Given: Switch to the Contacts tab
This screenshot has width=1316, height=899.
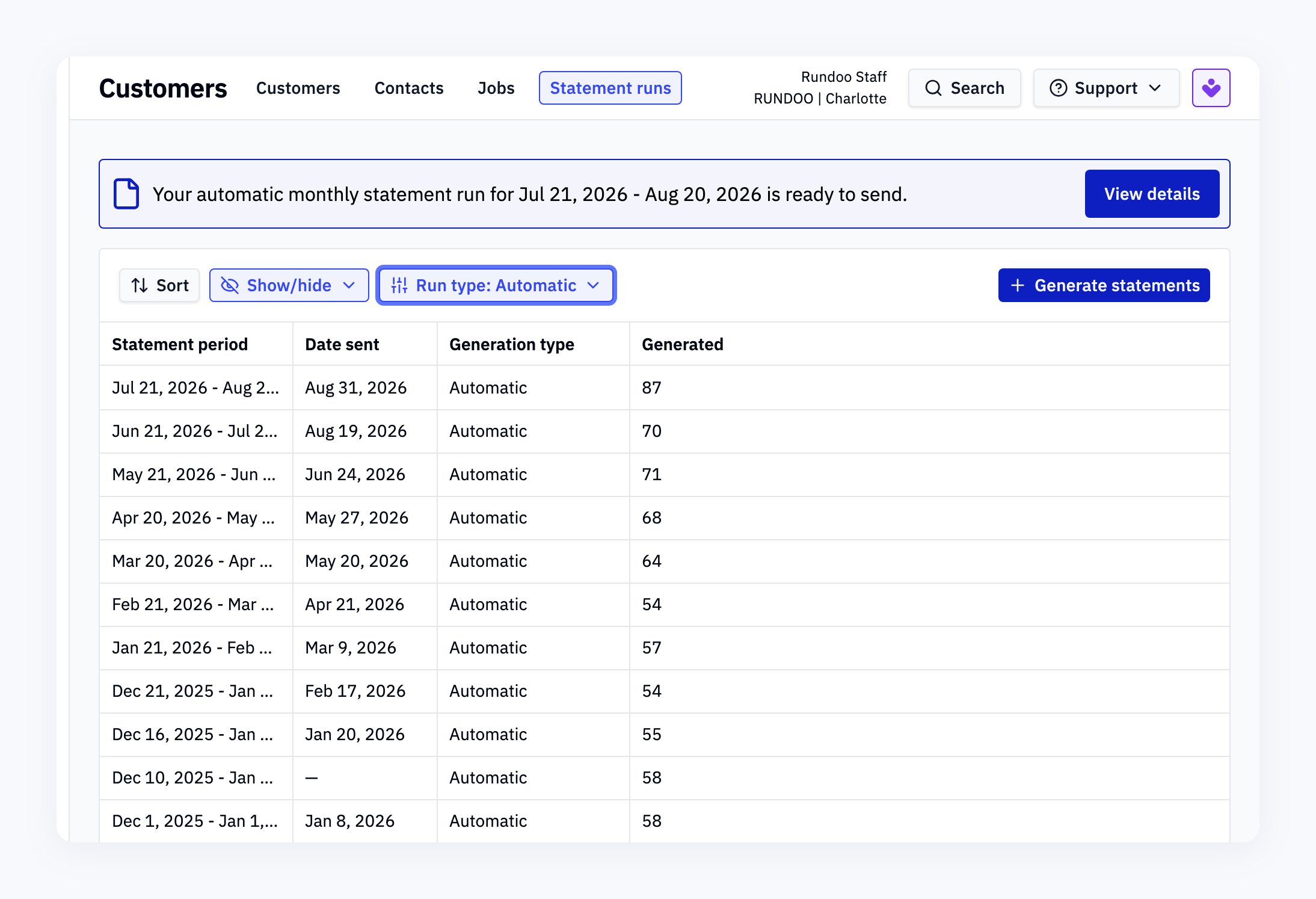Looking at the screenshot, I should pos(409,88).
